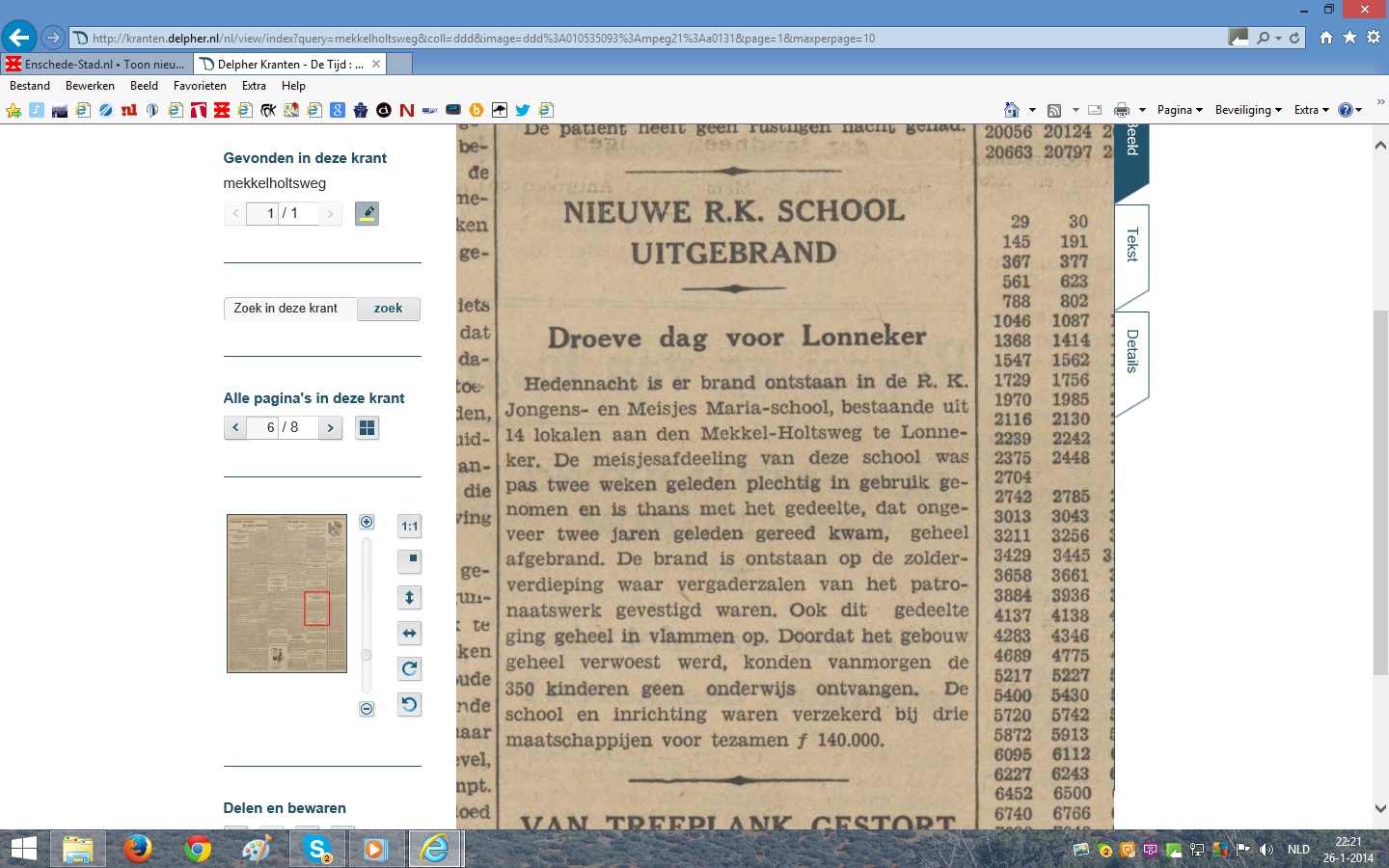The height and width of the screenshot is (868, 1389).
Task: Click the 'Zoek in deze krant' field
Action: tap(290, 309)
